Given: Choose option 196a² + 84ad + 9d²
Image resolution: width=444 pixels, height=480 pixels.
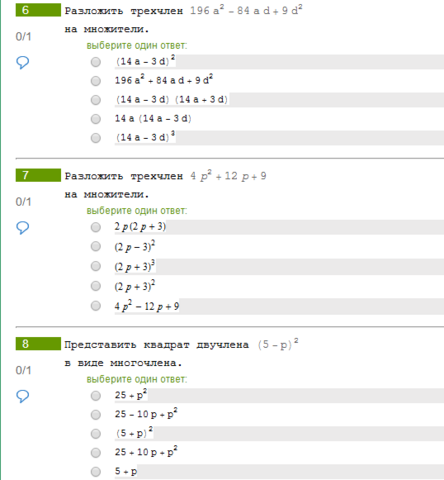Looking at the screenshot, I should coord(96,81).
